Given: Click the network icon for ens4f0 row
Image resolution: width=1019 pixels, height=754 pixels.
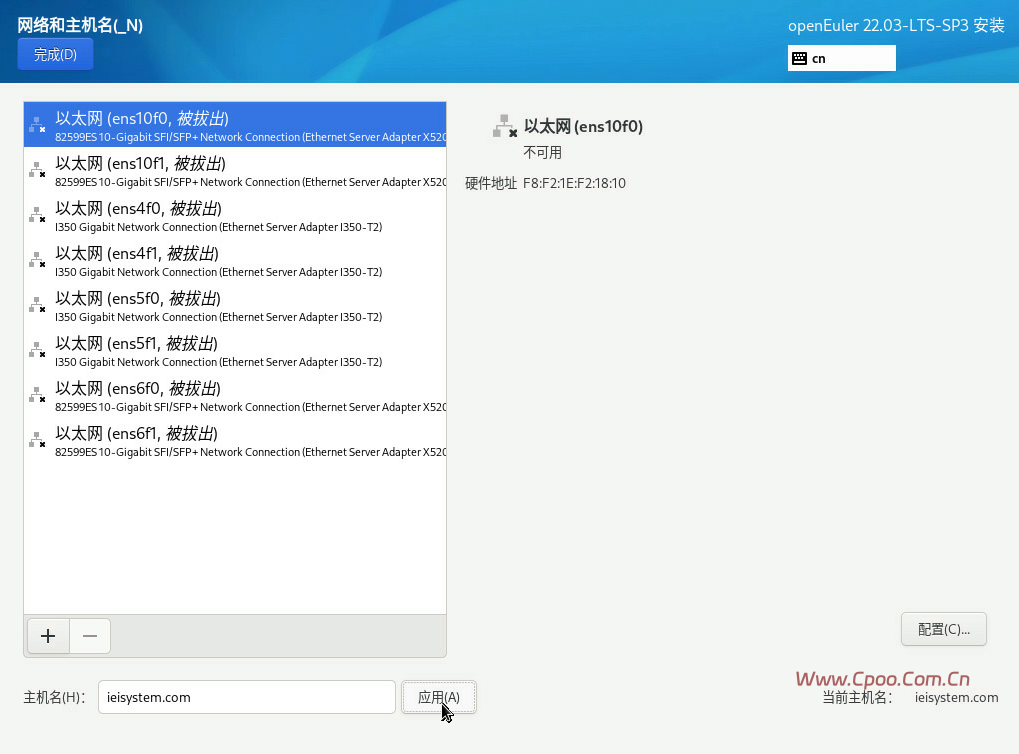Looking at the screenshot, I should pyautogui.click(x=37, y=214).
